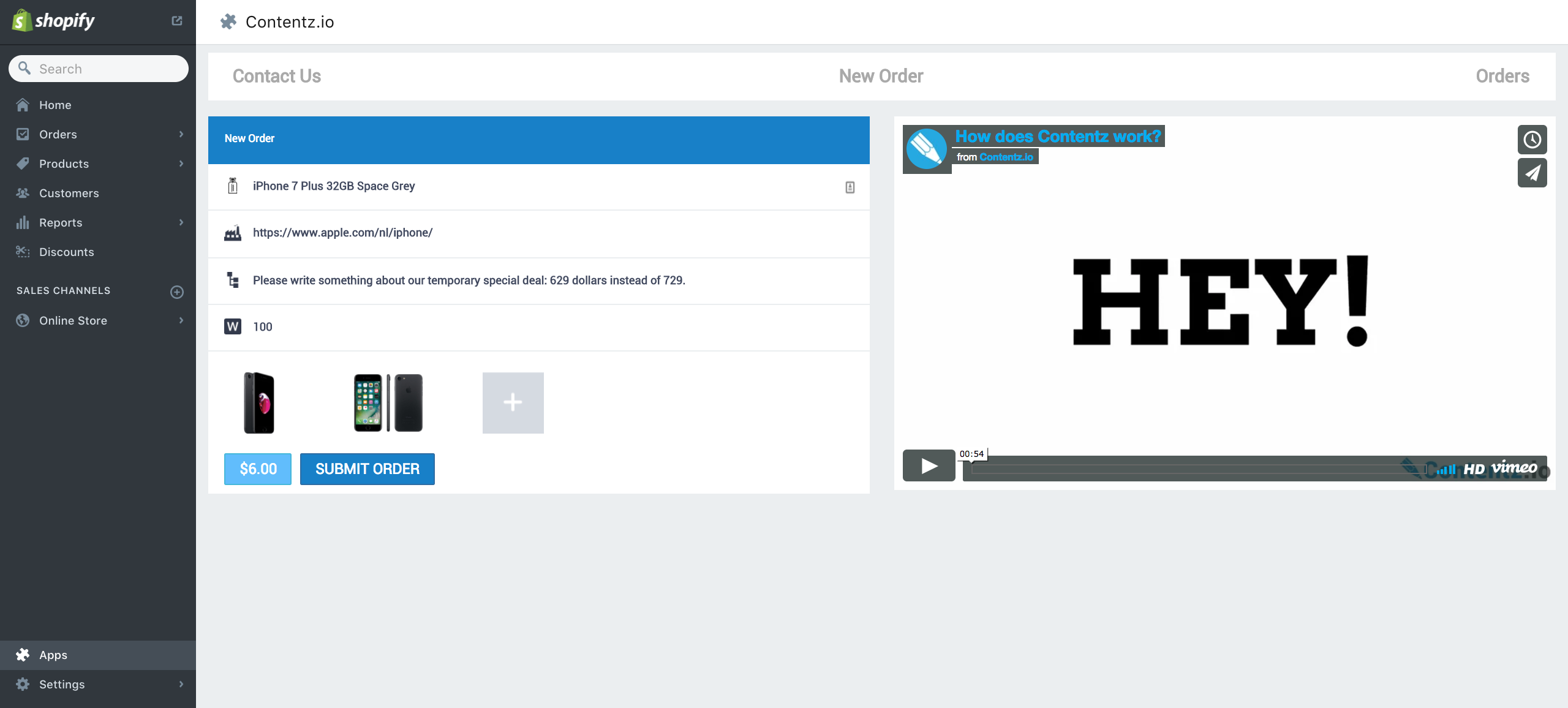
Task: Click the product name bottle icon
Action: pos(233,186)
